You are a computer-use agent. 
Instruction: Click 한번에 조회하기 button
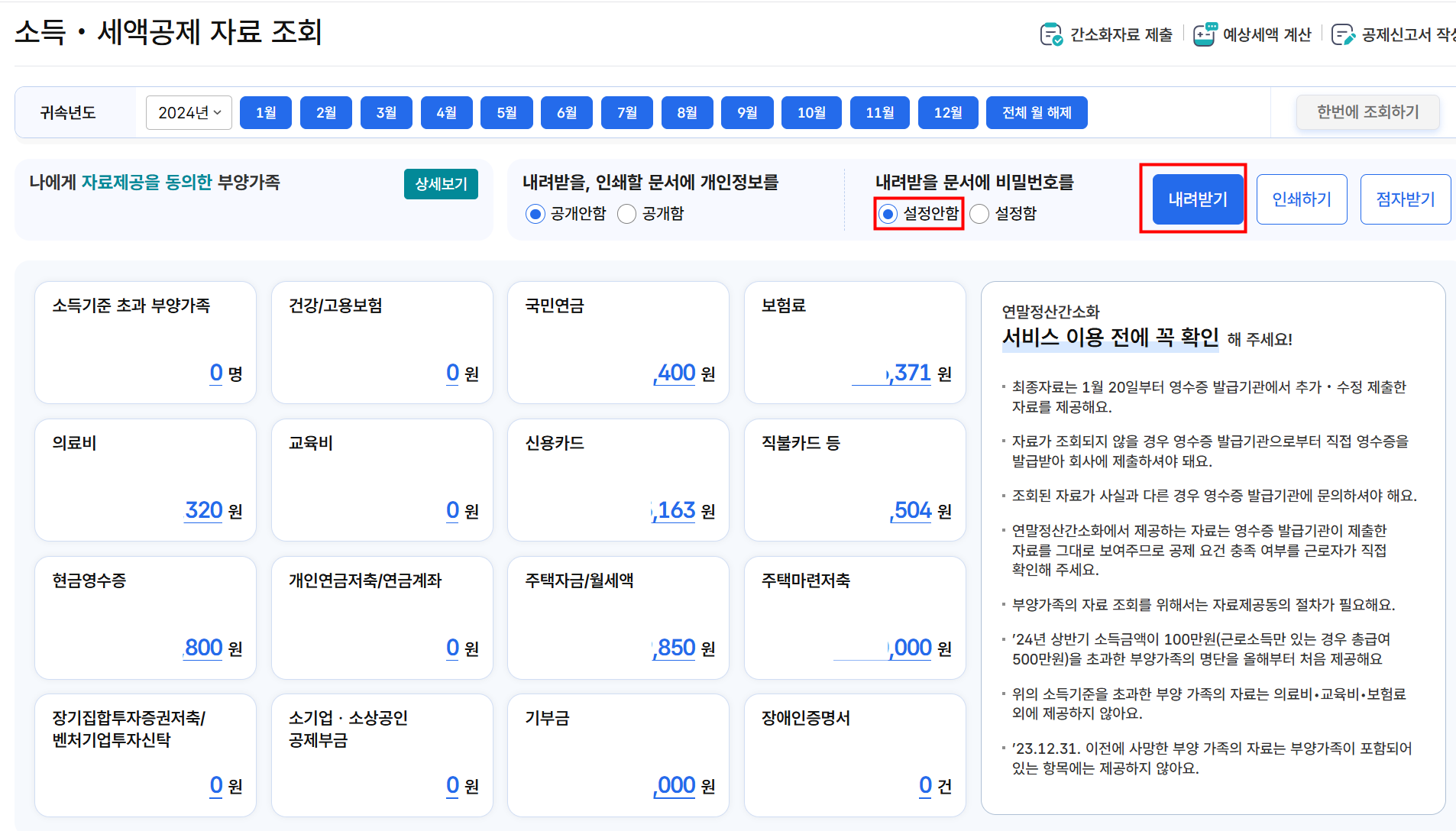tap(1367, 112)
